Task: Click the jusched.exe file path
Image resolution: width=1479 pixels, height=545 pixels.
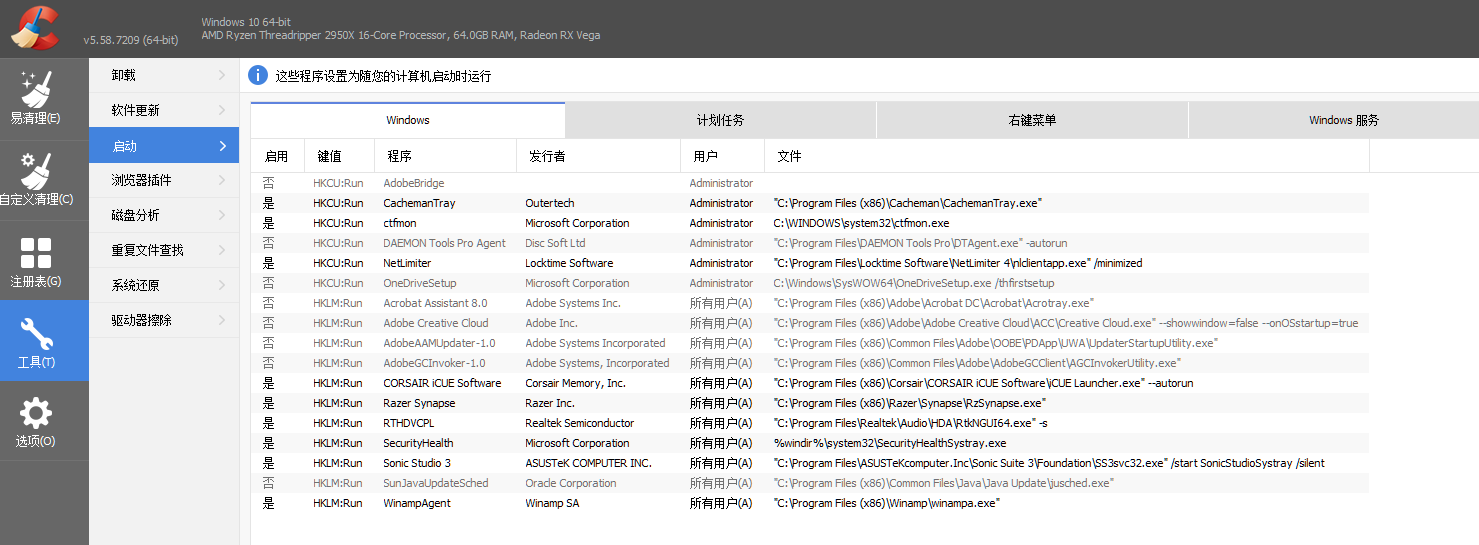Action: (943, 483)
